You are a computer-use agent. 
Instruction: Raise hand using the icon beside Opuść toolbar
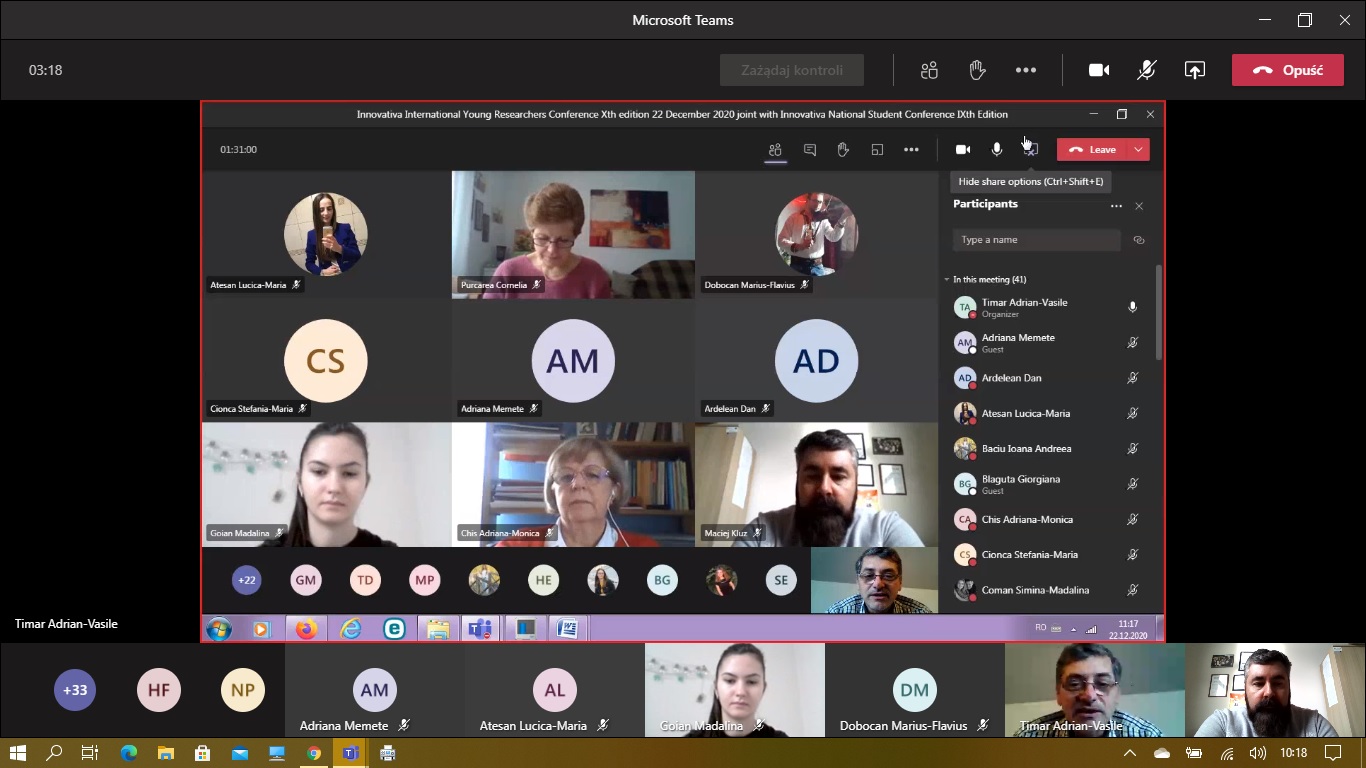pos(977,70)
